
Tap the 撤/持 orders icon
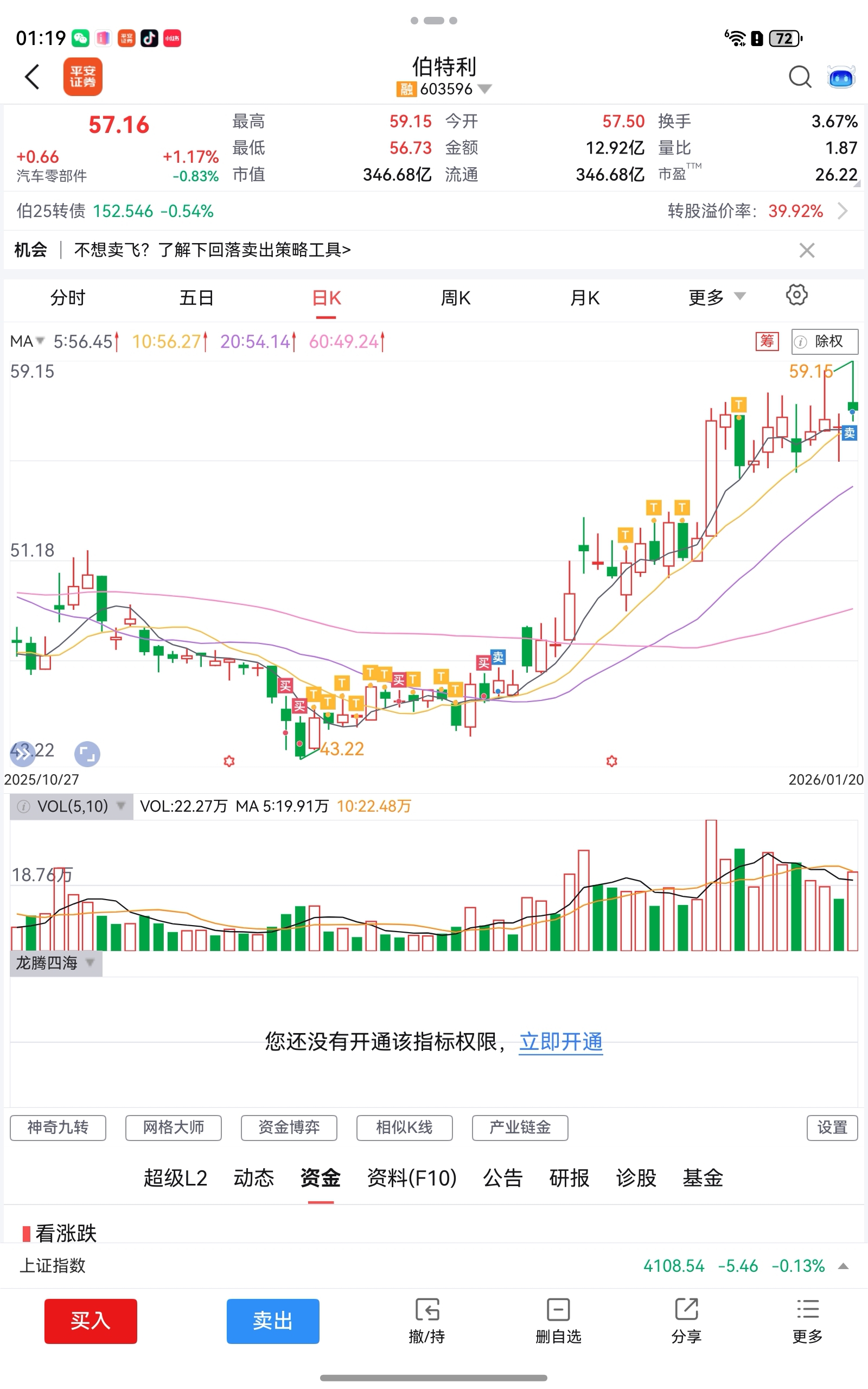426,1321
